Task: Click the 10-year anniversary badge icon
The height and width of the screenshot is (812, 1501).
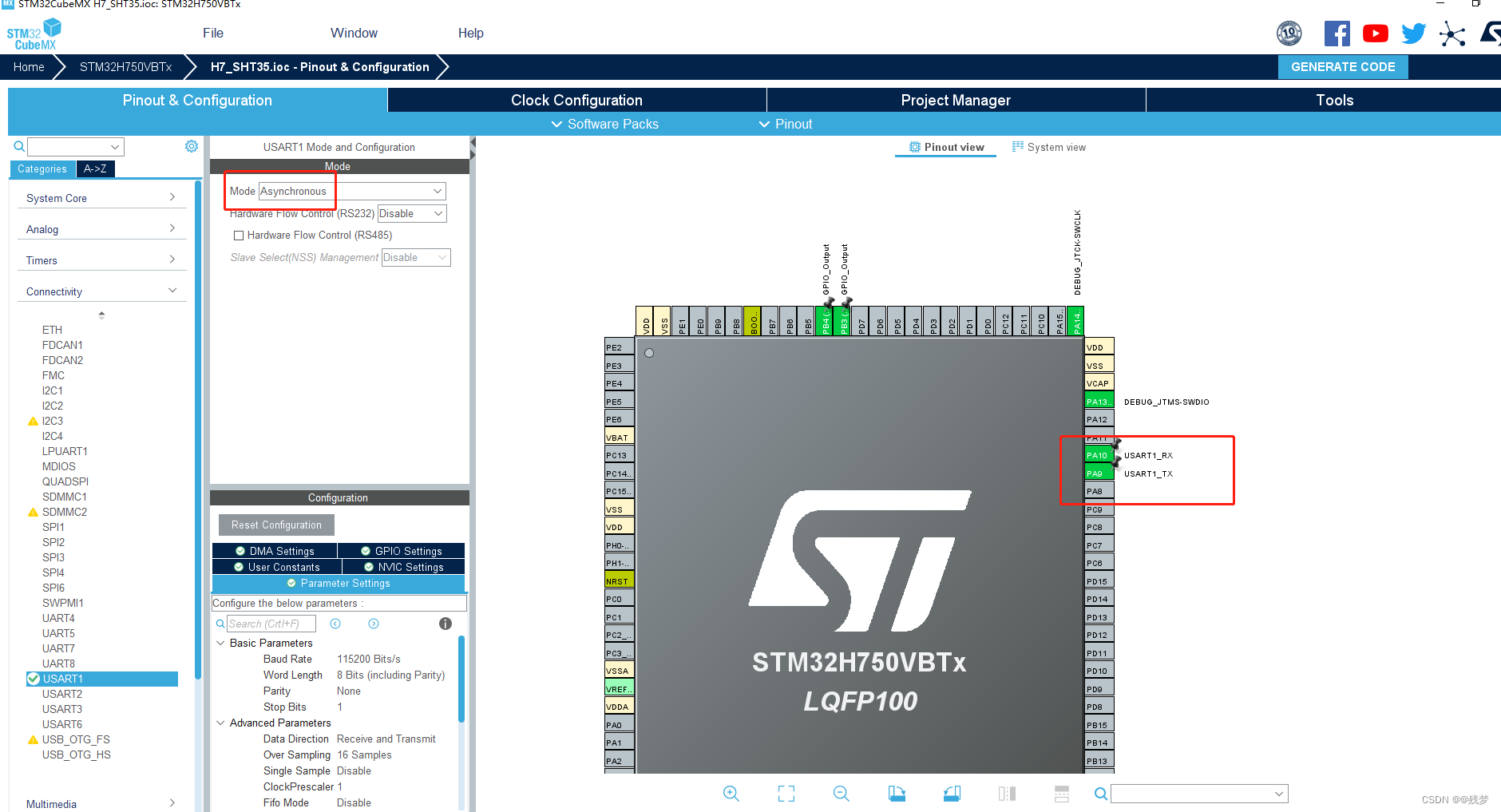Action: [x=1289, y=34]
